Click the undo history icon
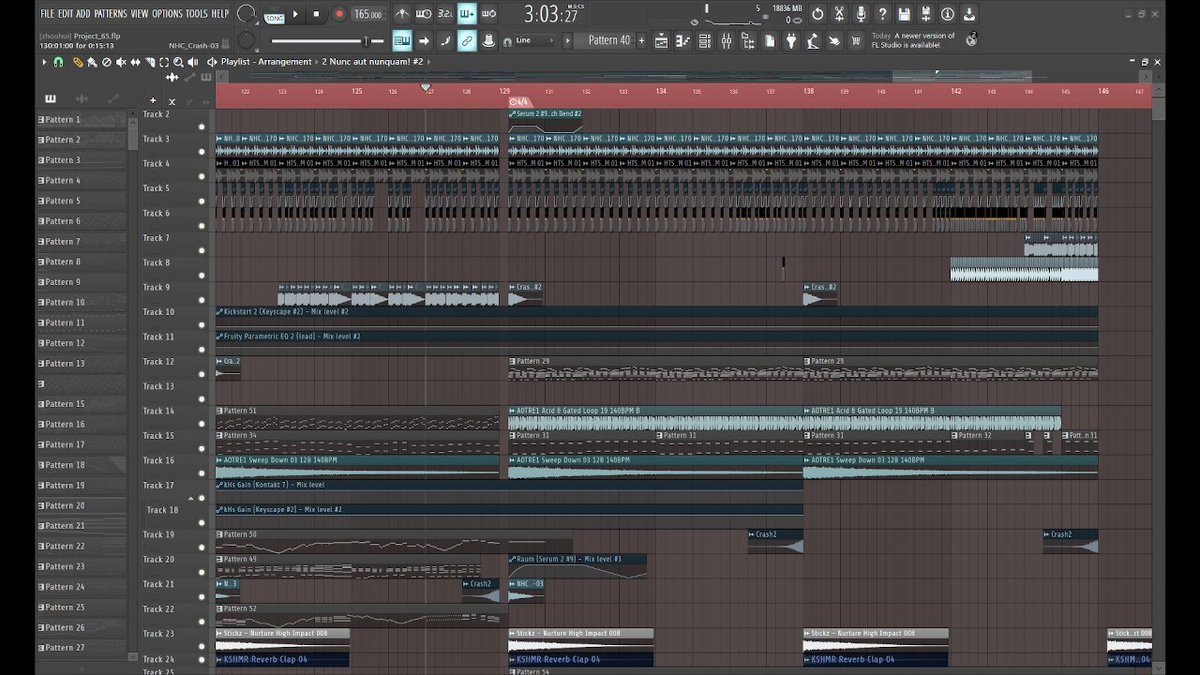This screenshot has height=675, width=1200. [x=818, y=13]
